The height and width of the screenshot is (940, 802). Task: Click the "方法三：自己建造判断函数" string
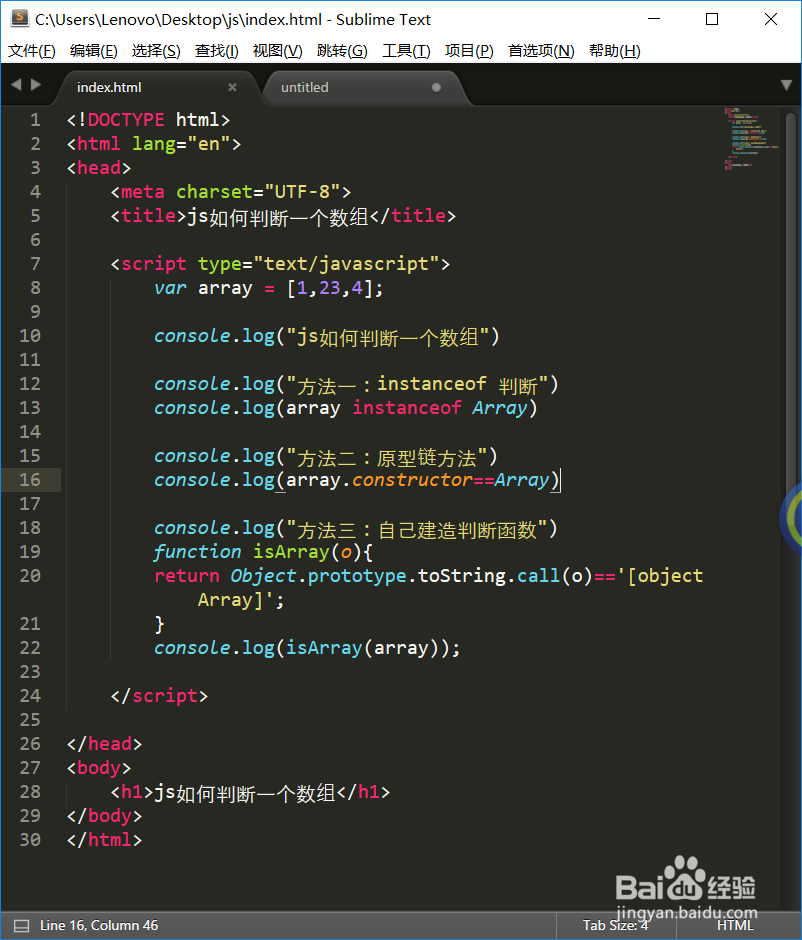(x=416, y=529)
